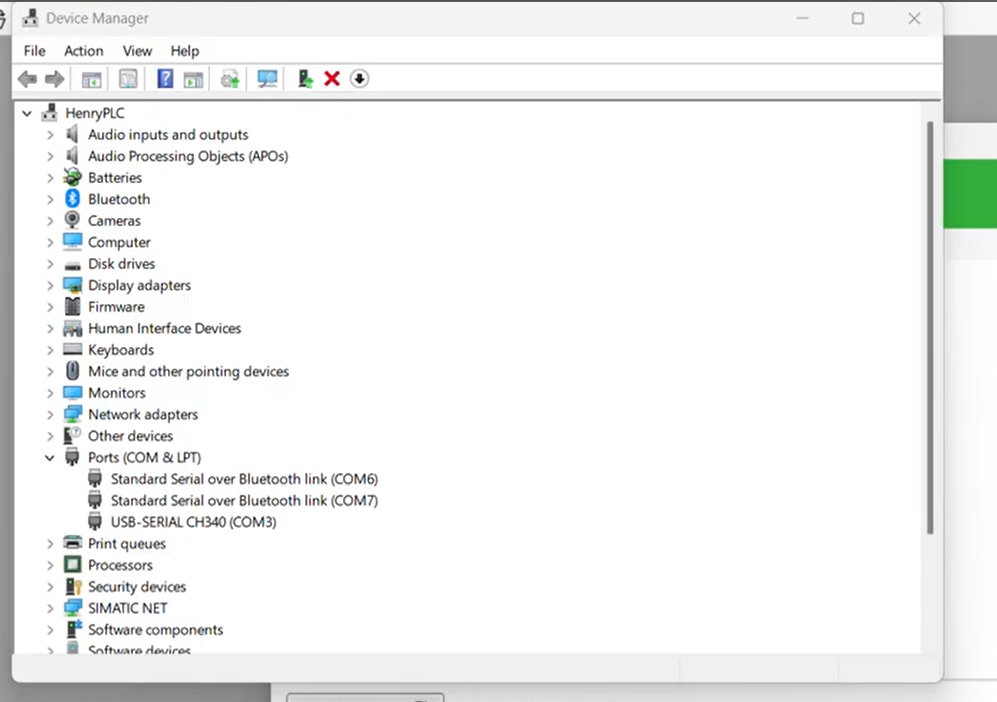
Task: Click the Properties toolbar icon
Action: click(x=128, y=79)
